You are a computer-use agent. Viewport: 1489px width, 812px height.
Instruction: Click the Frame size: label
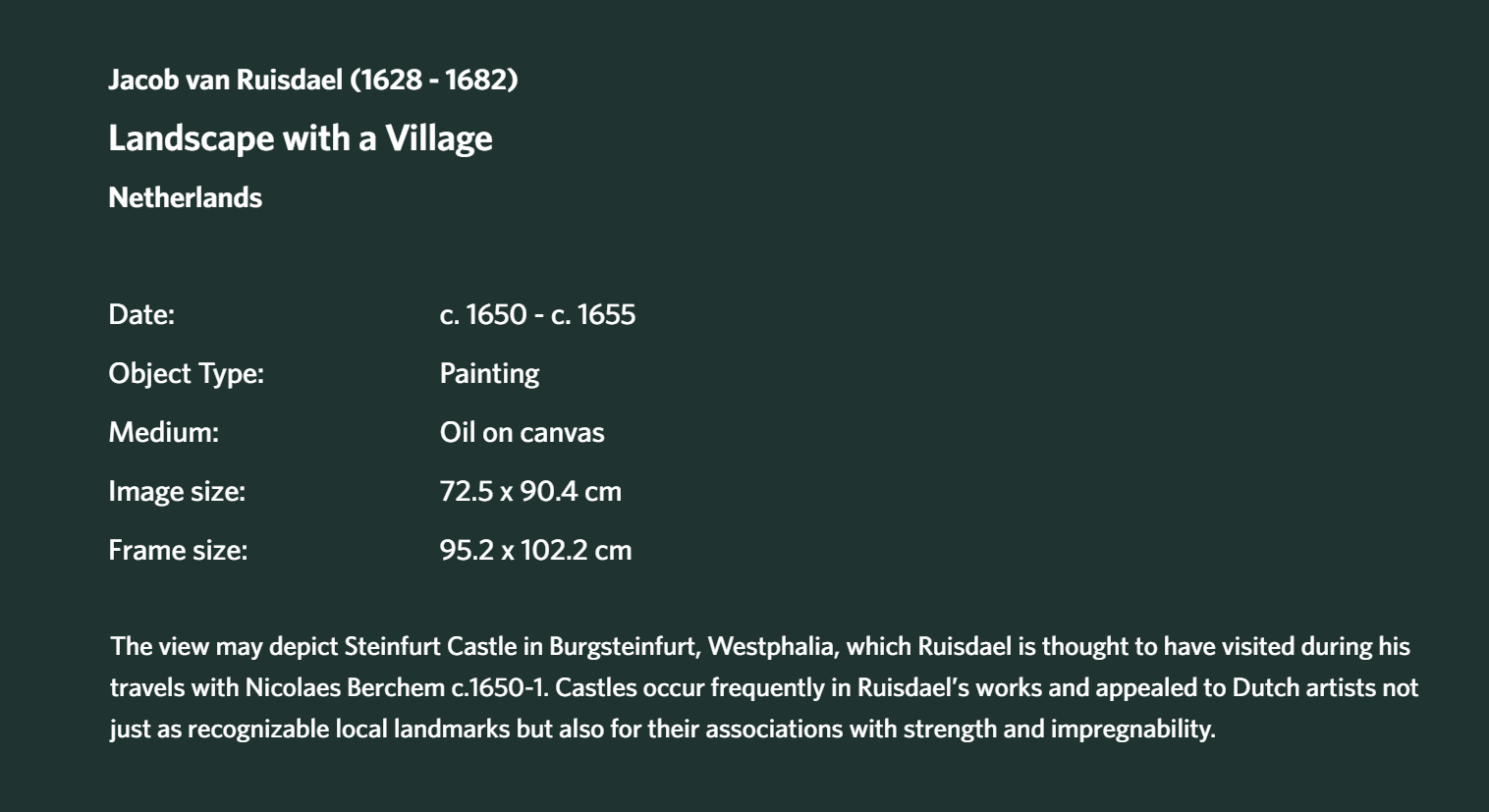click(x=178, y=550)
